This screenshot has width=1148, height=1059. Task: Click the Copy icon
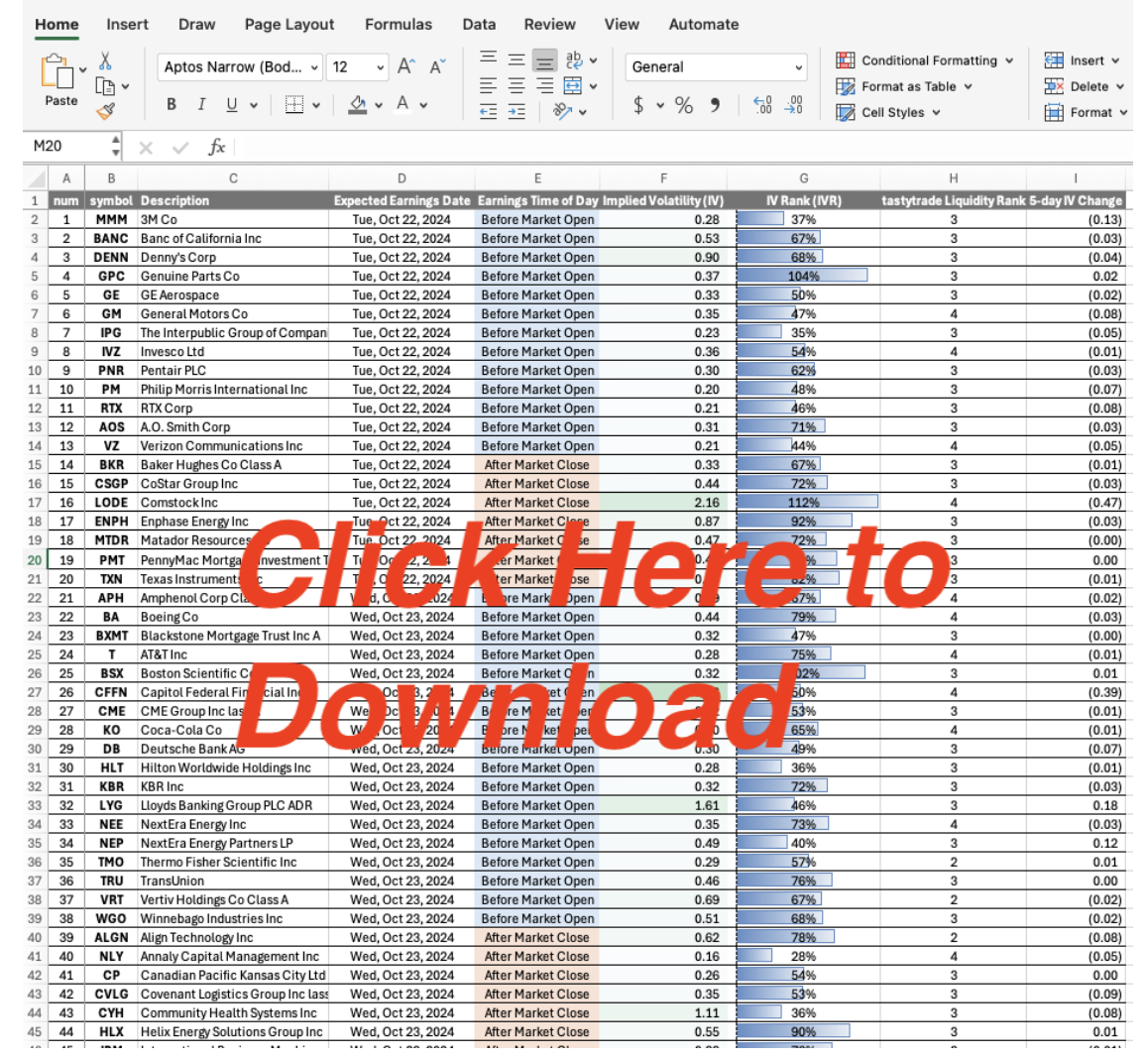(x=105, y=86)
